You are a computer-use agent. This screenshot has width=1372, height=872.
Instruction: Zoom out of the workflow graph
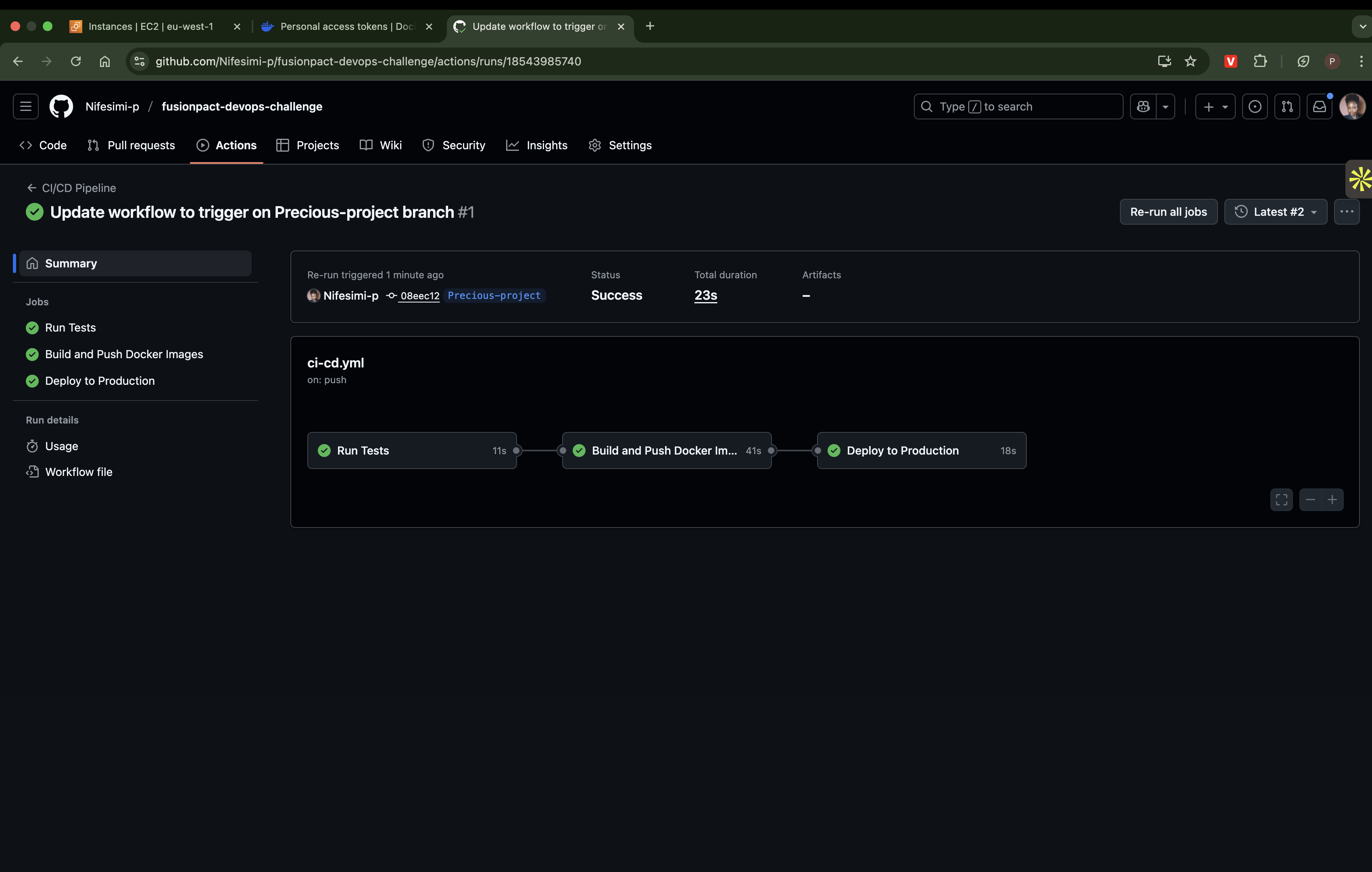coord(1310,500)
